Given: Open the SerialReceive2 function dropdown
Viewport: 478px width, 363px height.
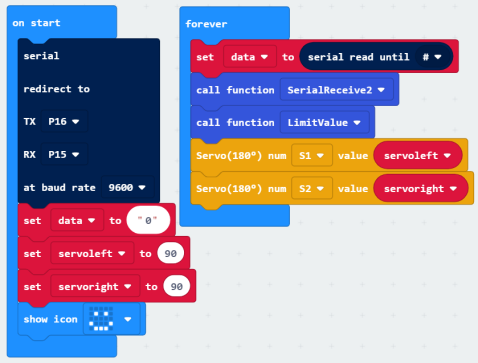Looking at the screenshot, I should (x=336, y=90).
